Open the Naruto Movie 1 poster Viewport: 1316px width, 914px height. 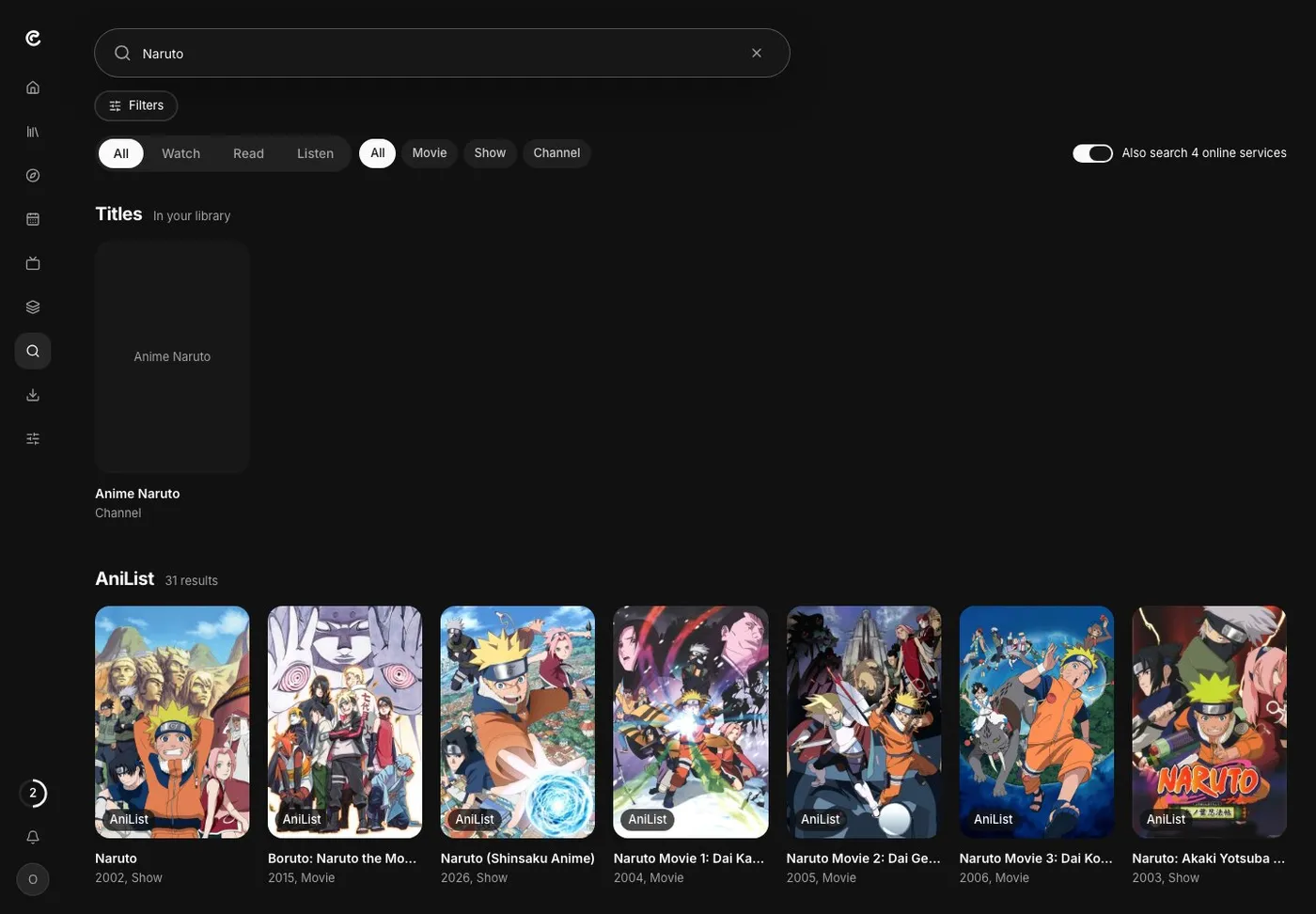pyautogui.click(x=691, y=721)
